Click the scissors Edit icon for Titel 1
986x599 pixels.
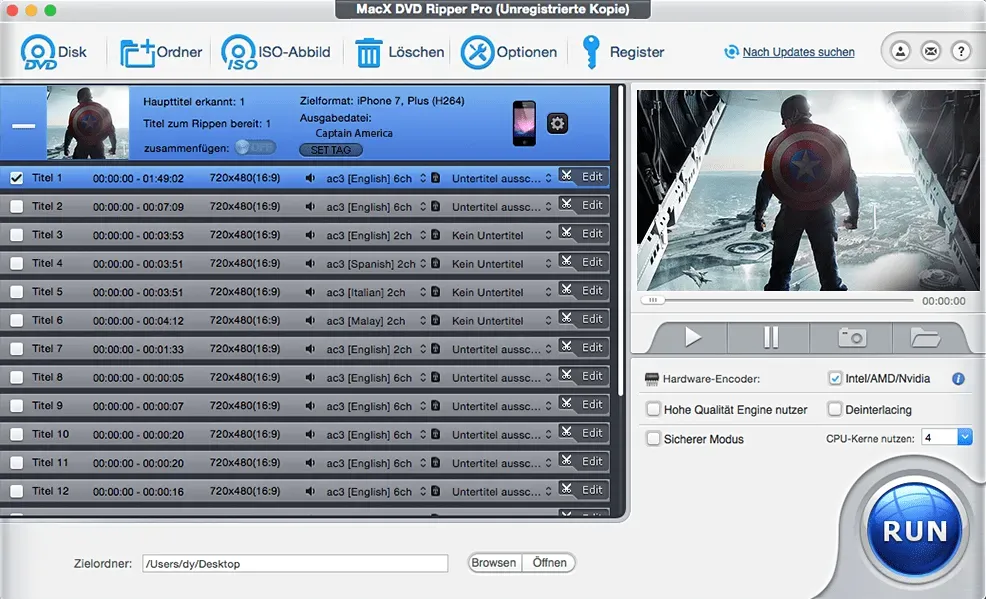(x=567, y=176)
